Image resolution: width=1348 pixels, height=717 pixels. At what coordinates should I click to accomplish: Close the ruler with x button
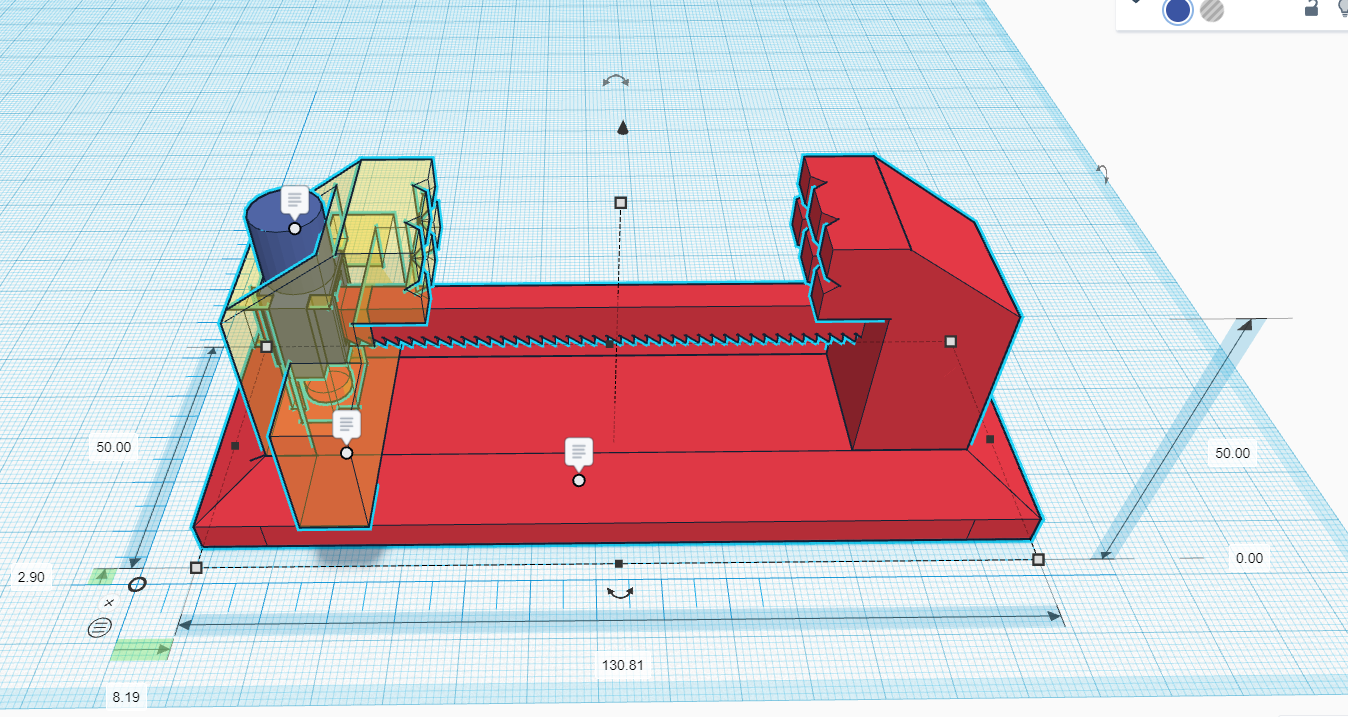coord(109,603)
